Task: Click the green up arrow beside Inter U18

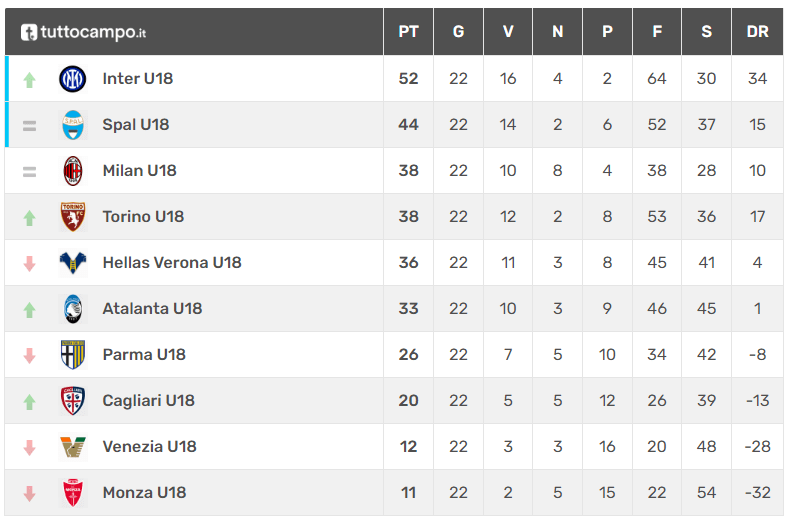Action: 29,80
